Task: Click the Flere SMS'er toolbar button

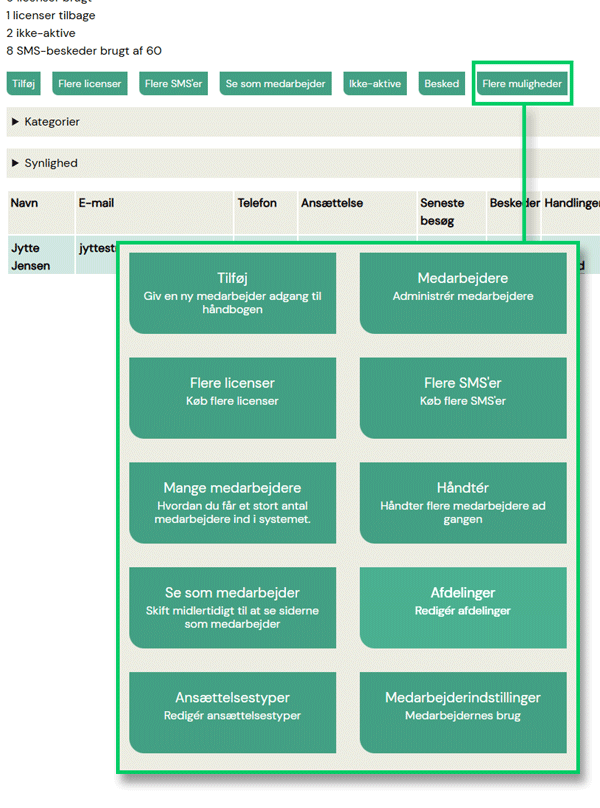Action: (x=173, y=83)
